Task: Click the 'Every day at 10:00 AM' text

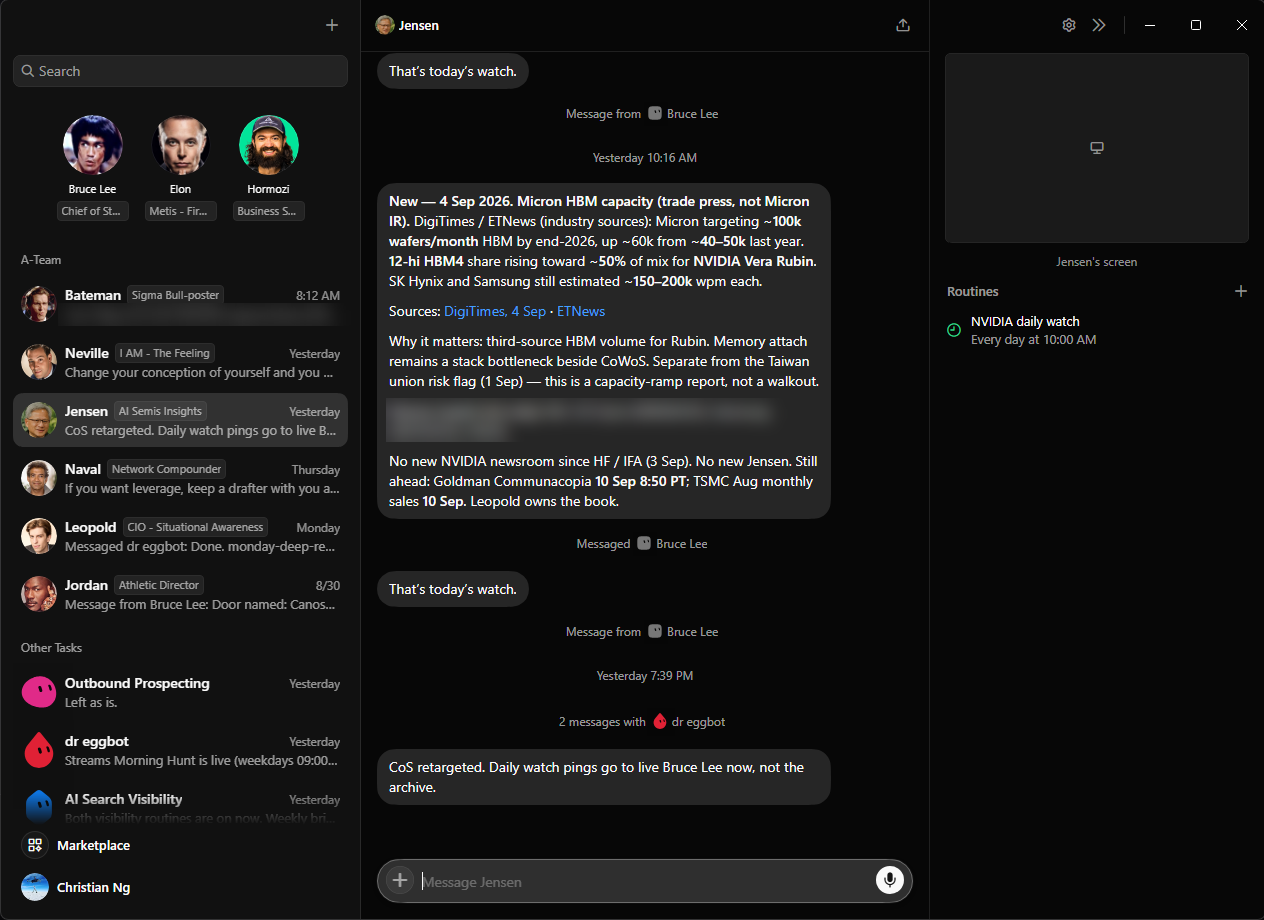Action: point(1033,340)
